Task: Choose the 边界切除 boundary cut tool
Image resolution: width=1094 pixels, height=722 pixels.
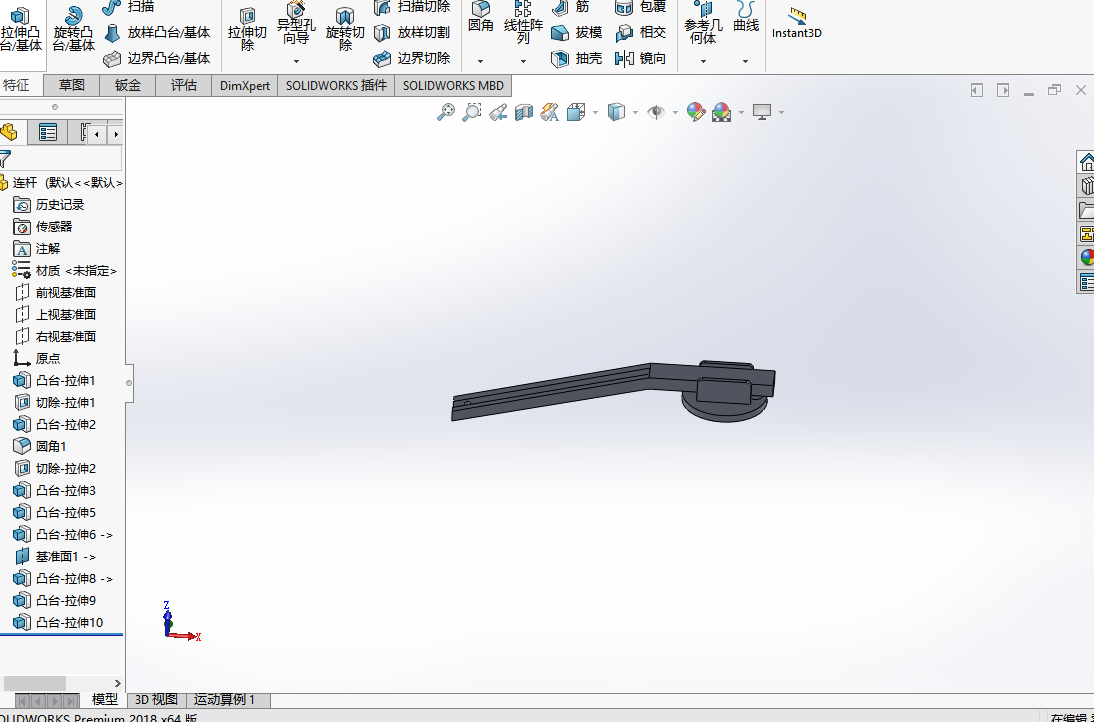Action: 412,59
